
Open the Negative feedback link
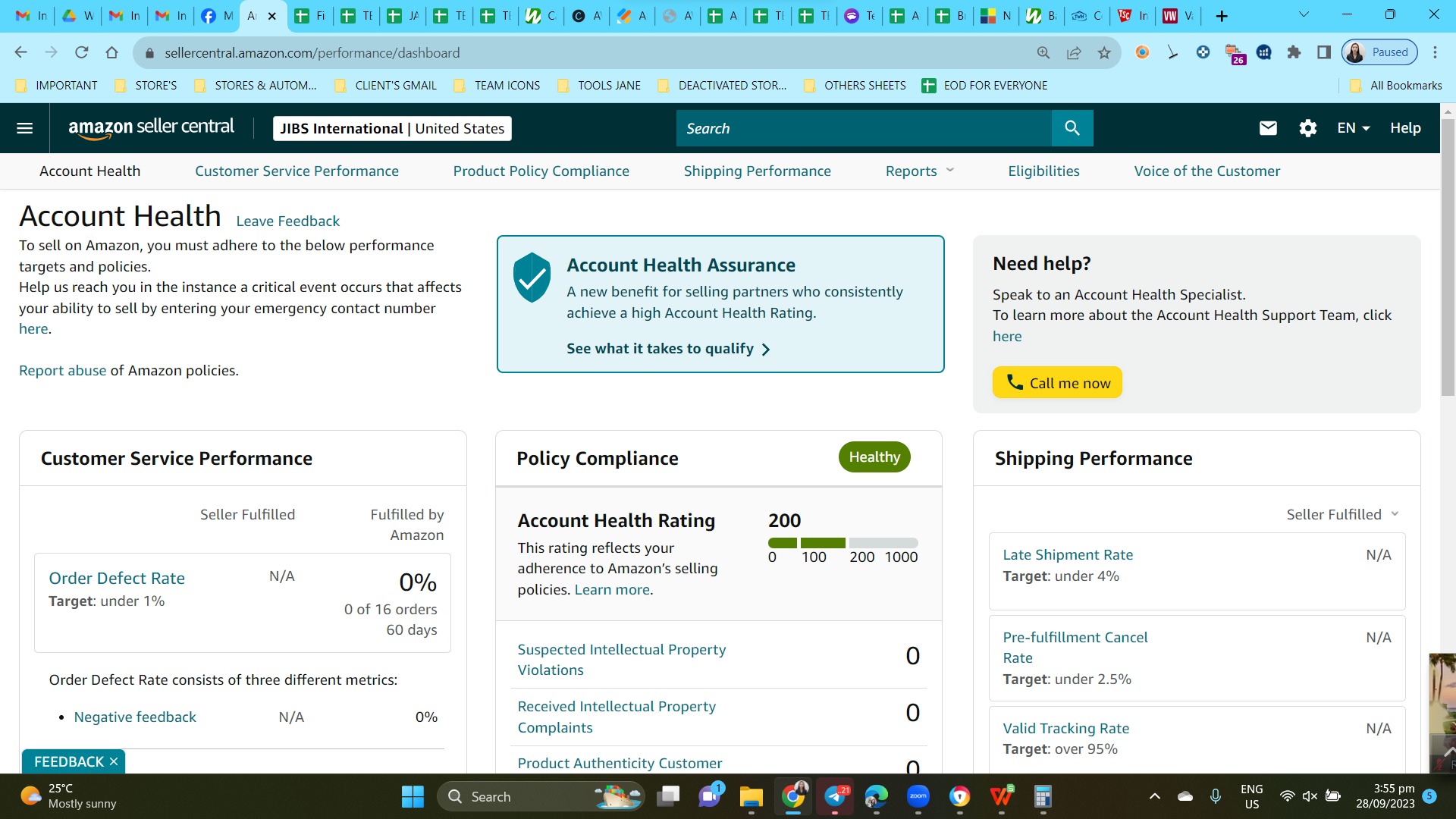[135, 717]
